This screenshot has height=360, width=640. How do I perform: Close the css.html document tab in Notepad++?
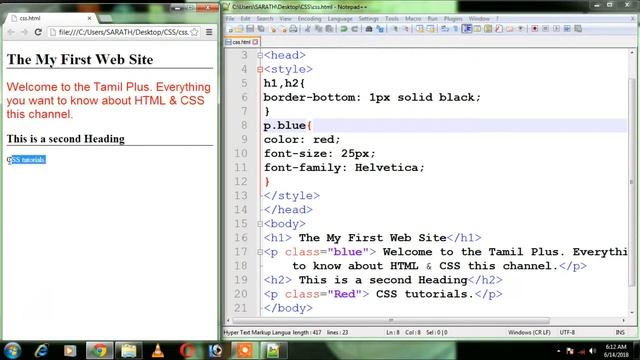coord(256,42)
